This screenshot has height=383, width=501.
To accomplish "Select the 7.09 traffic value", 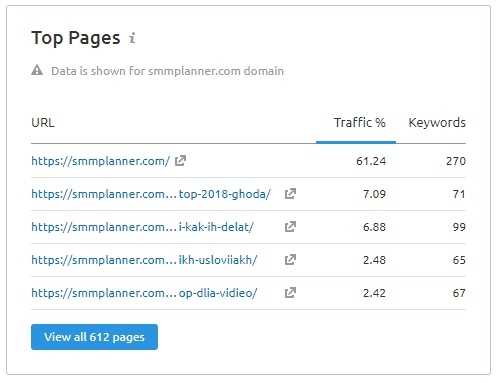I will pyautogui.click(x=374, y=194).
